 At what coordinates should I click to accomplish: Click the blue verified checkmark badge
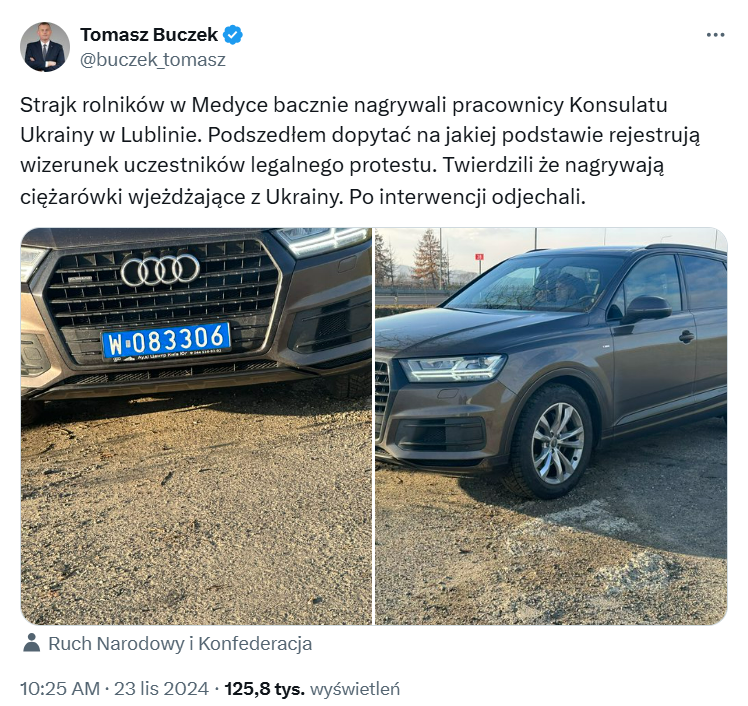tap(233, 35)
